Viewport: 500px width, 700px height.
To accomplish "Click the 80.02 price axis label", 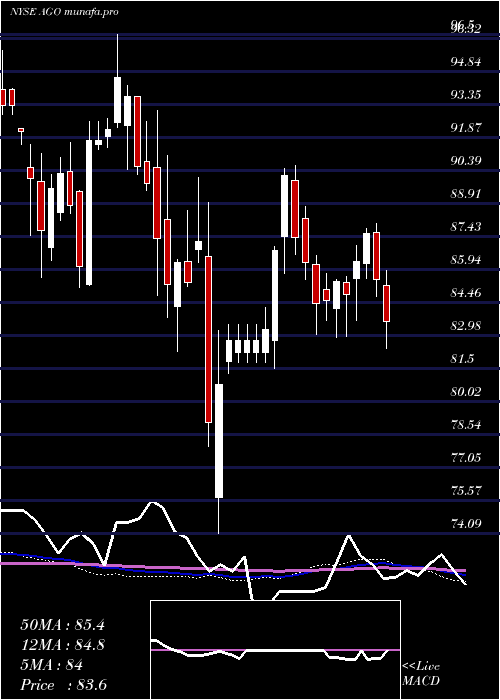I will (466, 392).
